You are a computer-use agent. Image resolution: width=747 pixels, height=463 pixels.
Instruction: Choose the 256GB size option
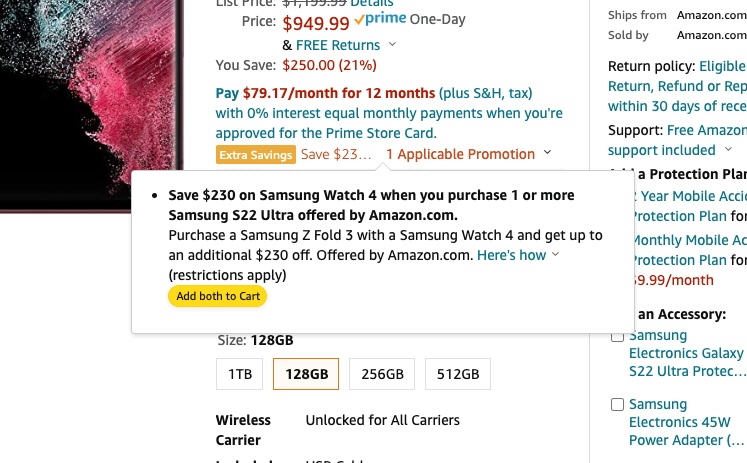[382, 375]
